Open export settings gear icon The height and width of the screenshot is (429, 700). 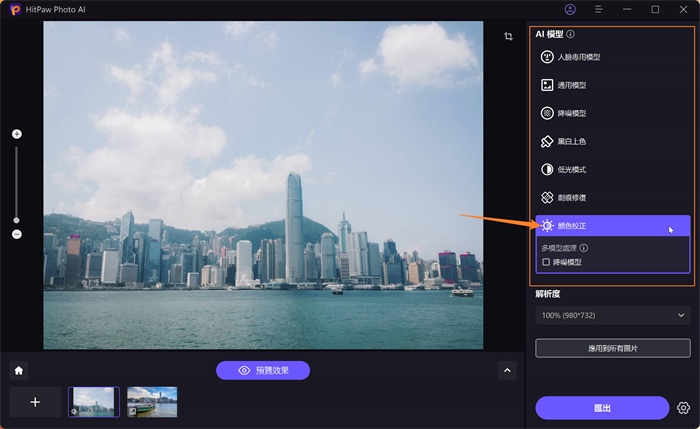(x=683, y=408)
